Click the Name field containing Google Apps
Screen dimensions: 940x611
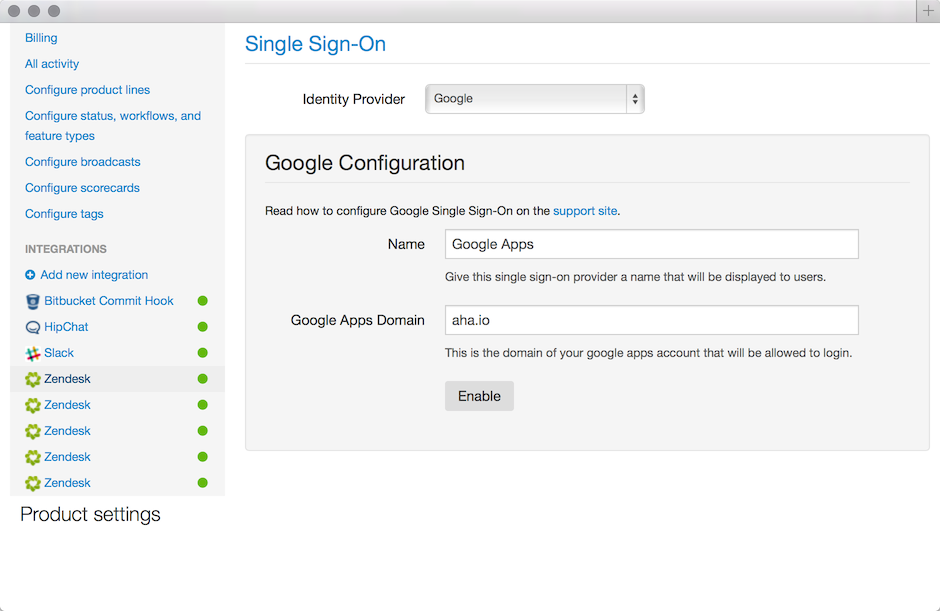[x=652, y=244]
